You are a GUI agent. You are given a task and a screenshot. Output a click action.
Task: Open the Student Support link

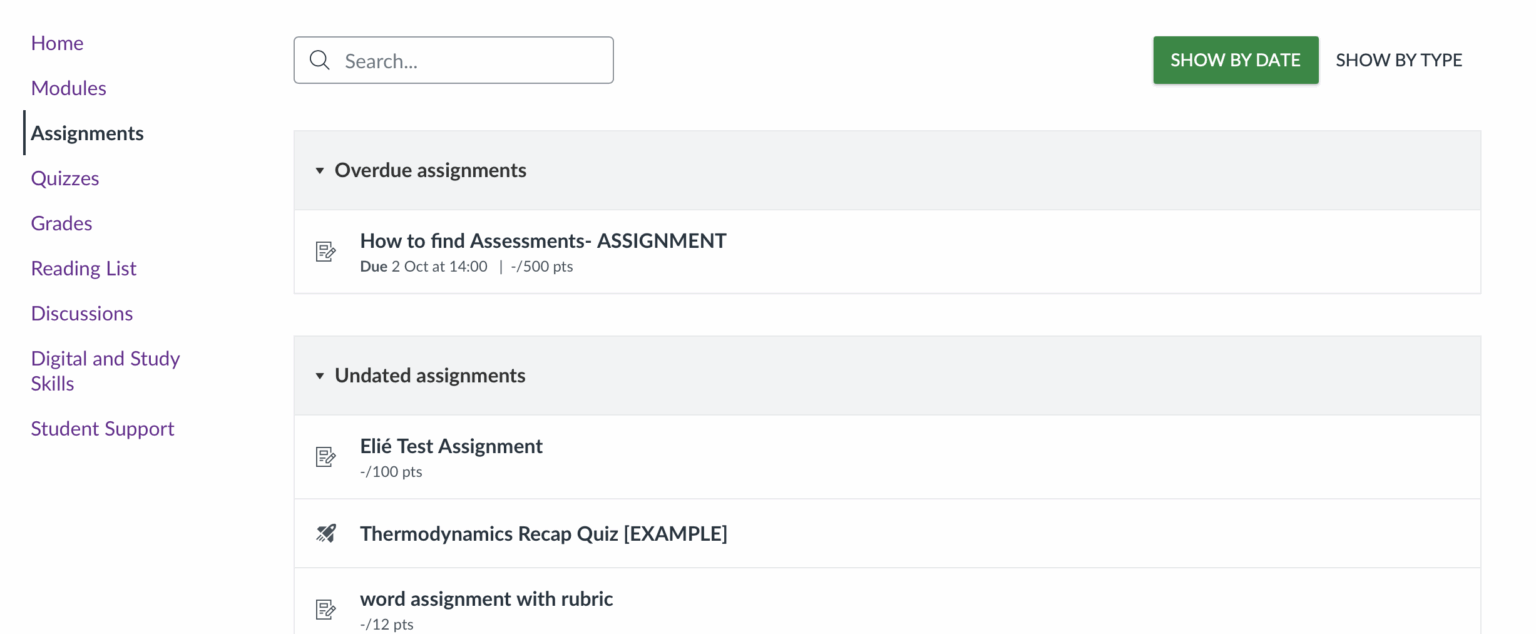(102, 428)
